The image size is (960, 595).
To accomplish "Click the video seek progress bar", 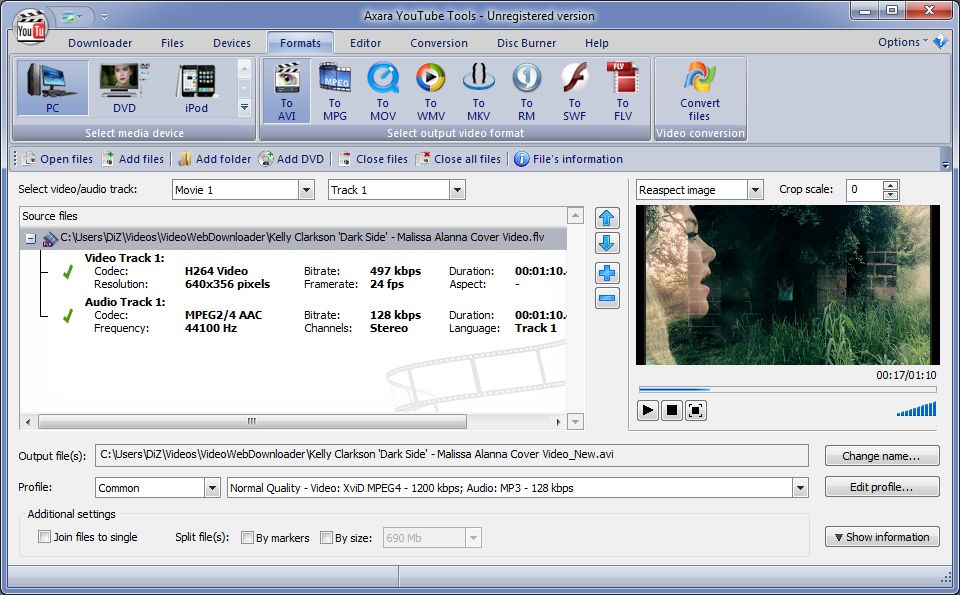I will point(787,389).
